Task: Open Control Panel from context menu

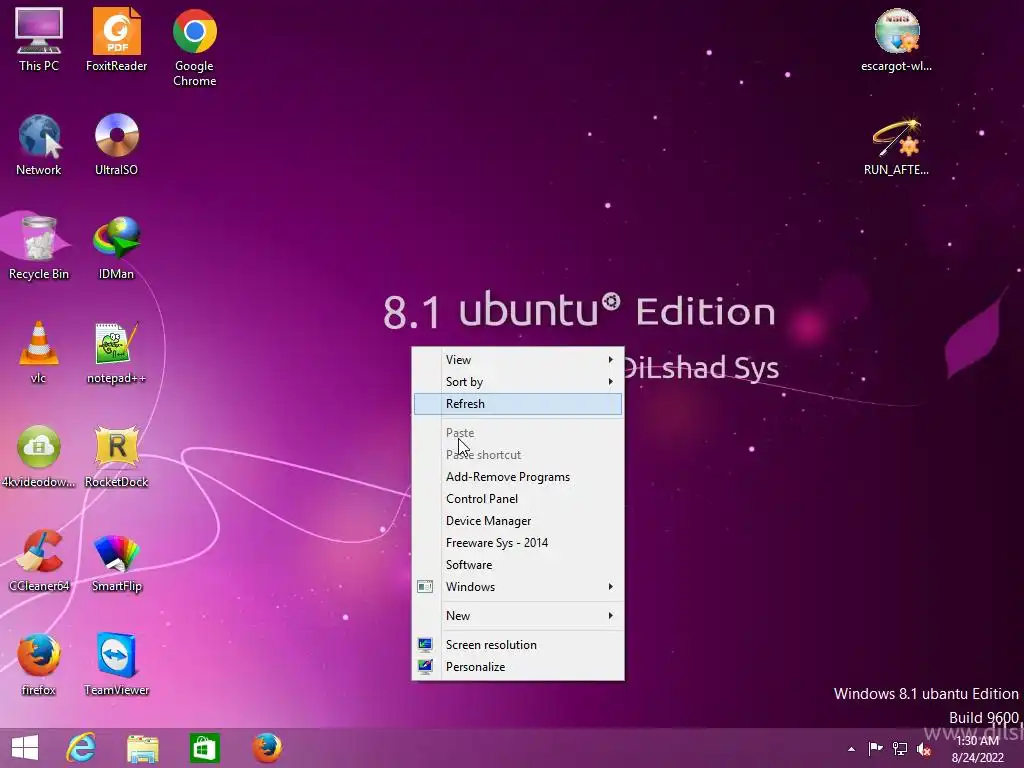Action: pyautogui.click(x=518, y=499)
